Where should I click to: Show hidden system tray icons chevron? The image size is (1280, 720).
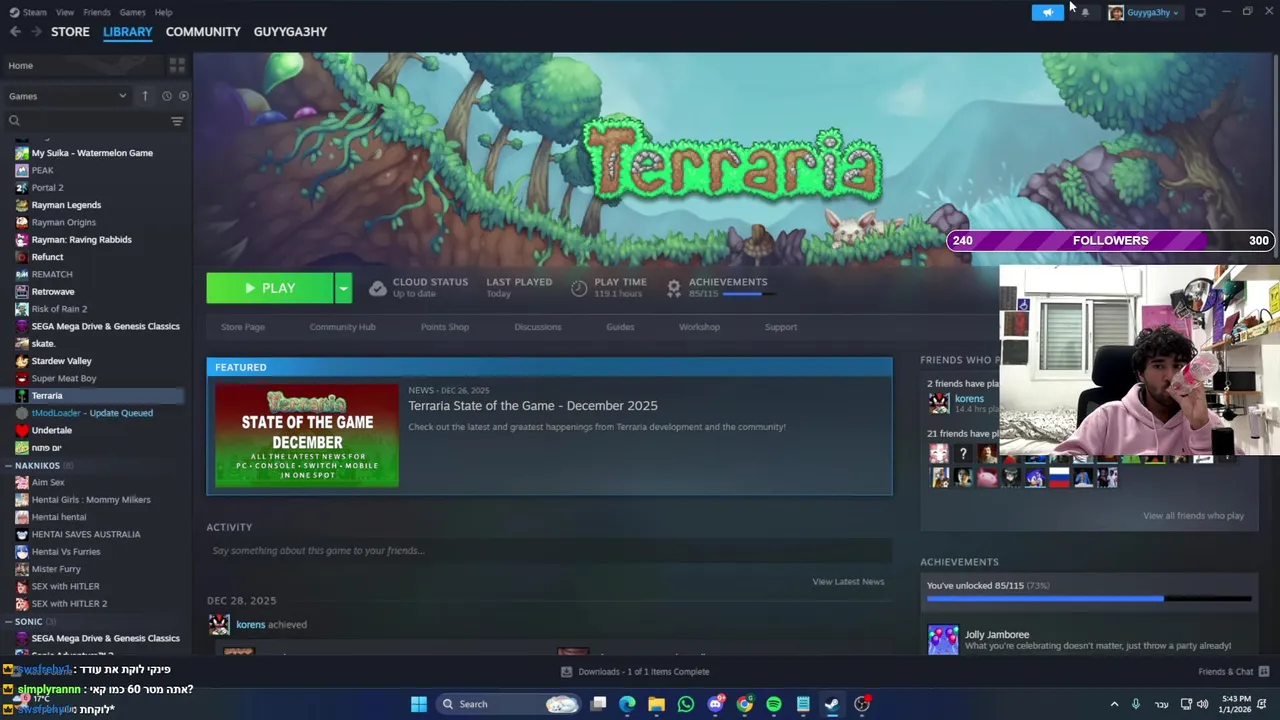click(1114, 704)
